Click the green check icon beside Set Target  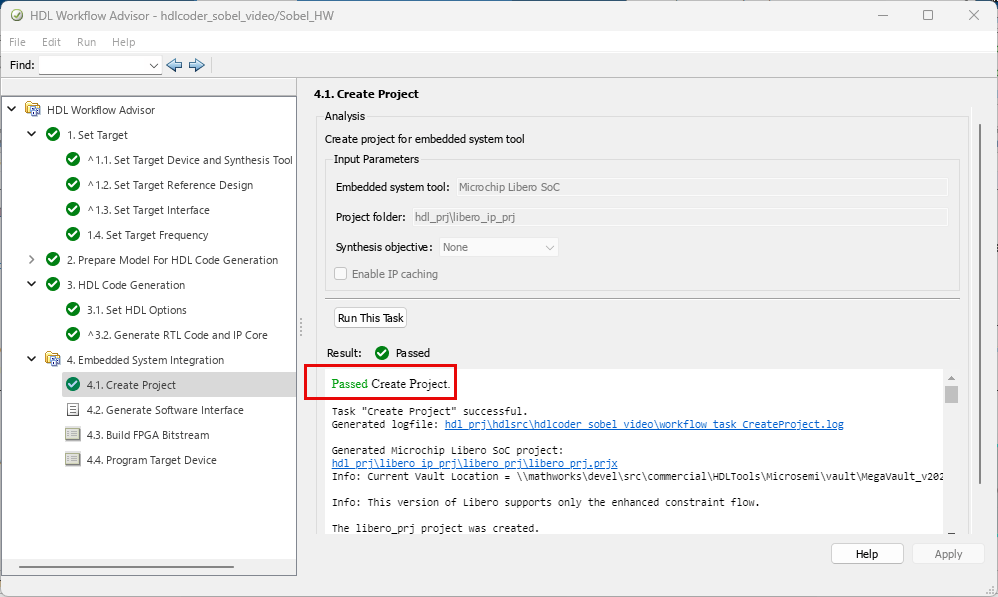(53, 135)
